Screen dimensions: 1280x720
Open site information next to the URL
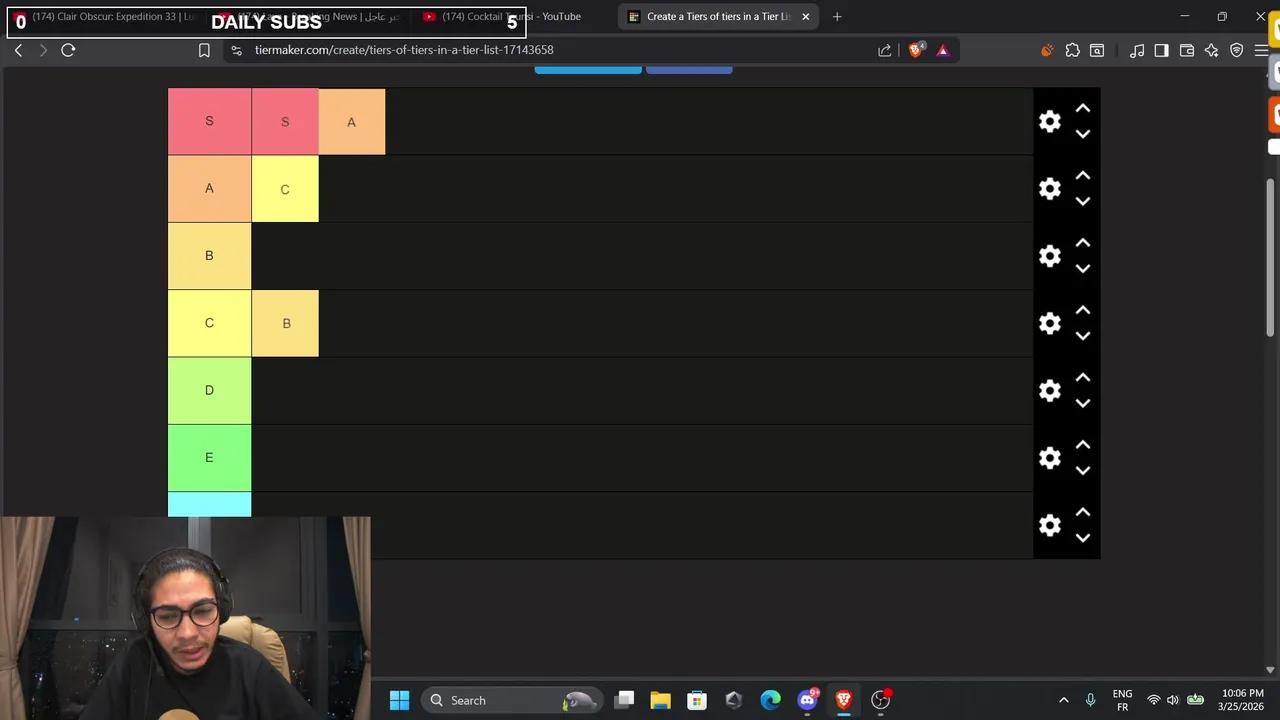point(236,50)
